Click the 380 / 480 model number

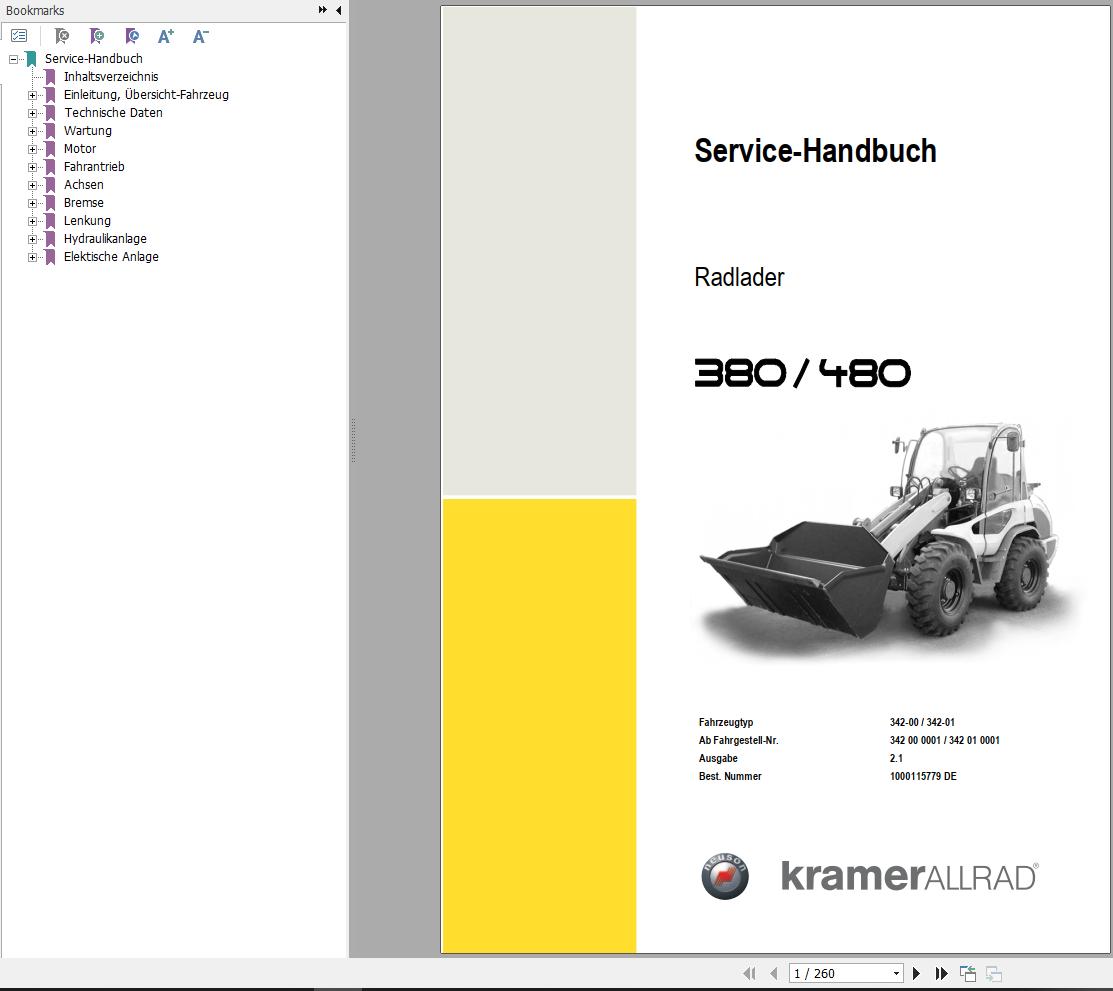[x=802, y=373]
